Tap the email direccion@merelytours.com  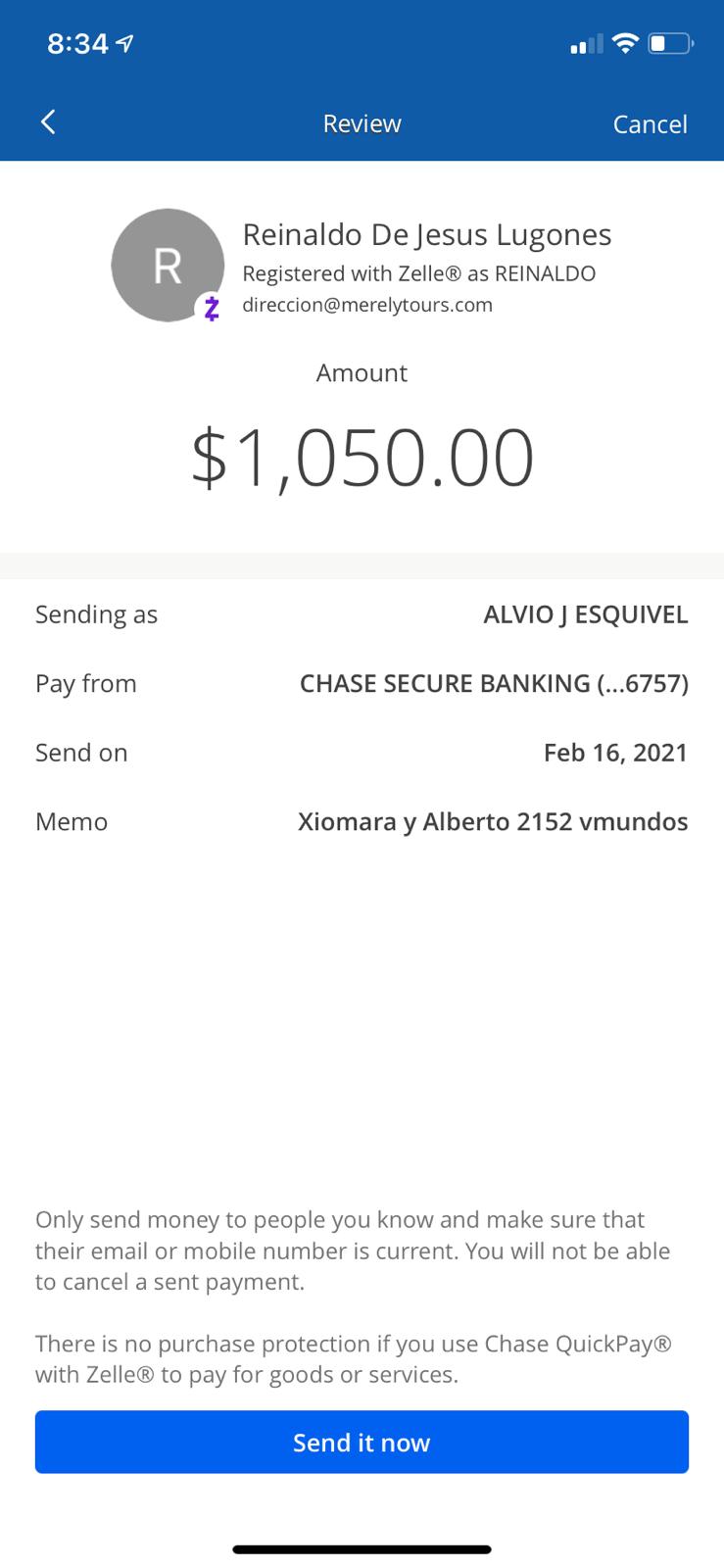click(x=367, y=305)
